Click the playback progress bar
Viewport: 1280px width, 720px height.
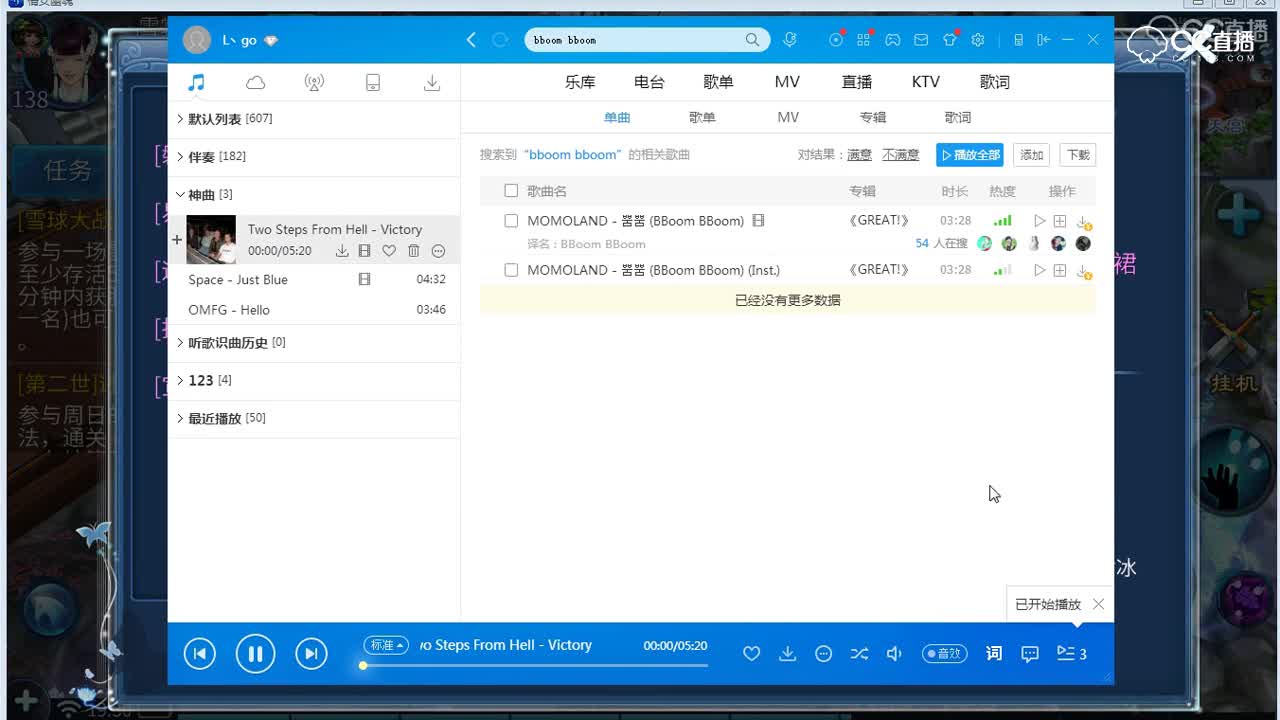[x=535, y=665]
